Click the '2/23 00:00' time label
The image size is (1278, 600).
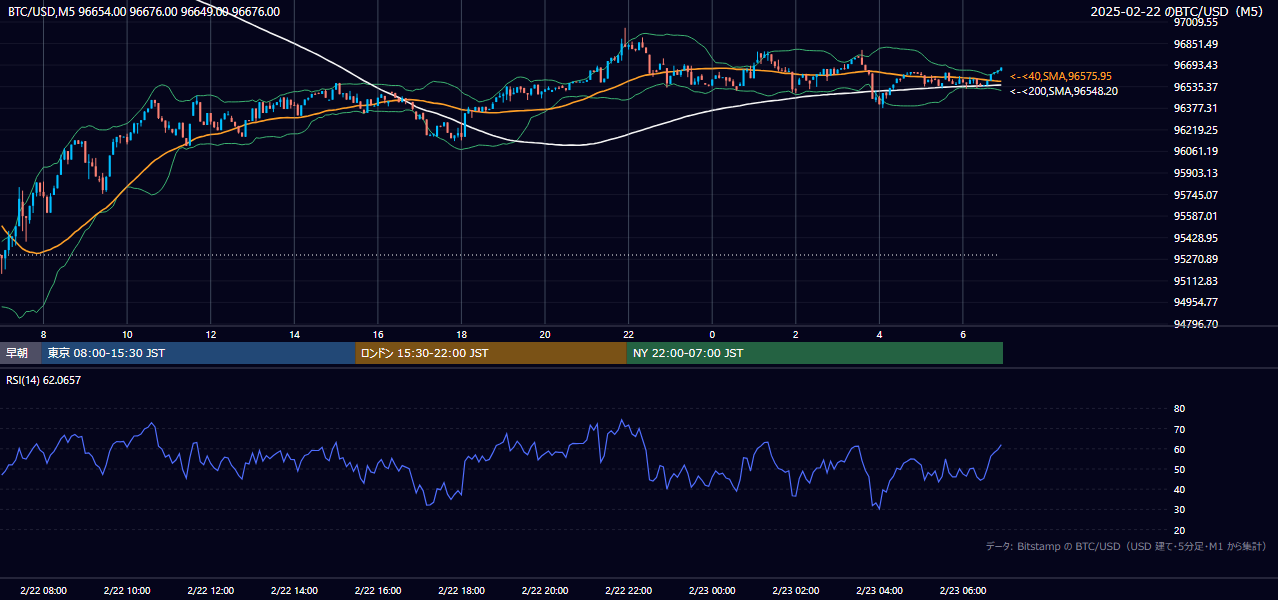(x=712, y=591)
